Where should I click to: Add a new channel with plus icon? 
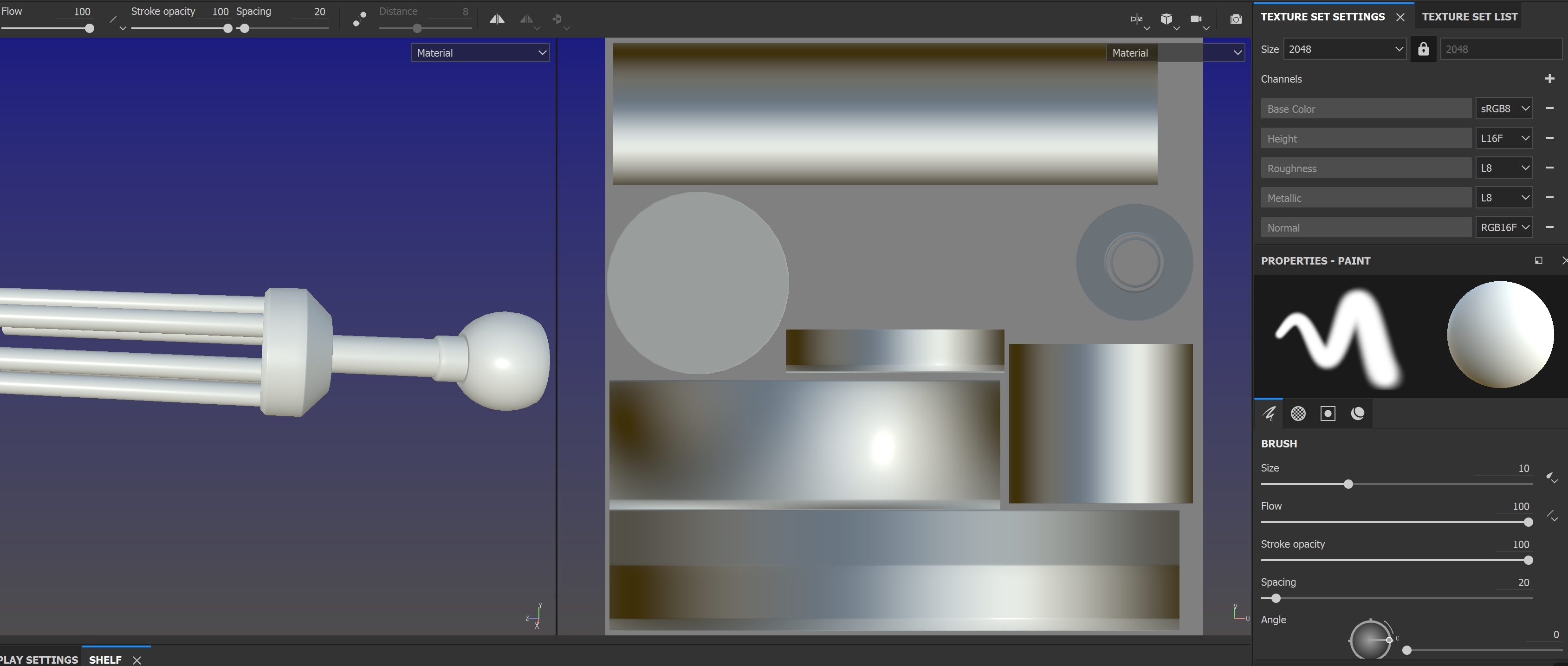coord(1550,78)
